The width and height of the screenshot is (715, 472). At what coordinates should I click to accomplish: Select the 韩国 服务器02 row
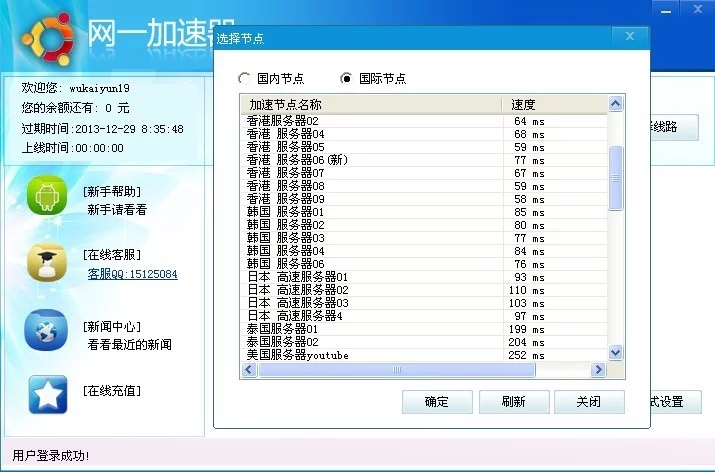(x=424, y=225)
